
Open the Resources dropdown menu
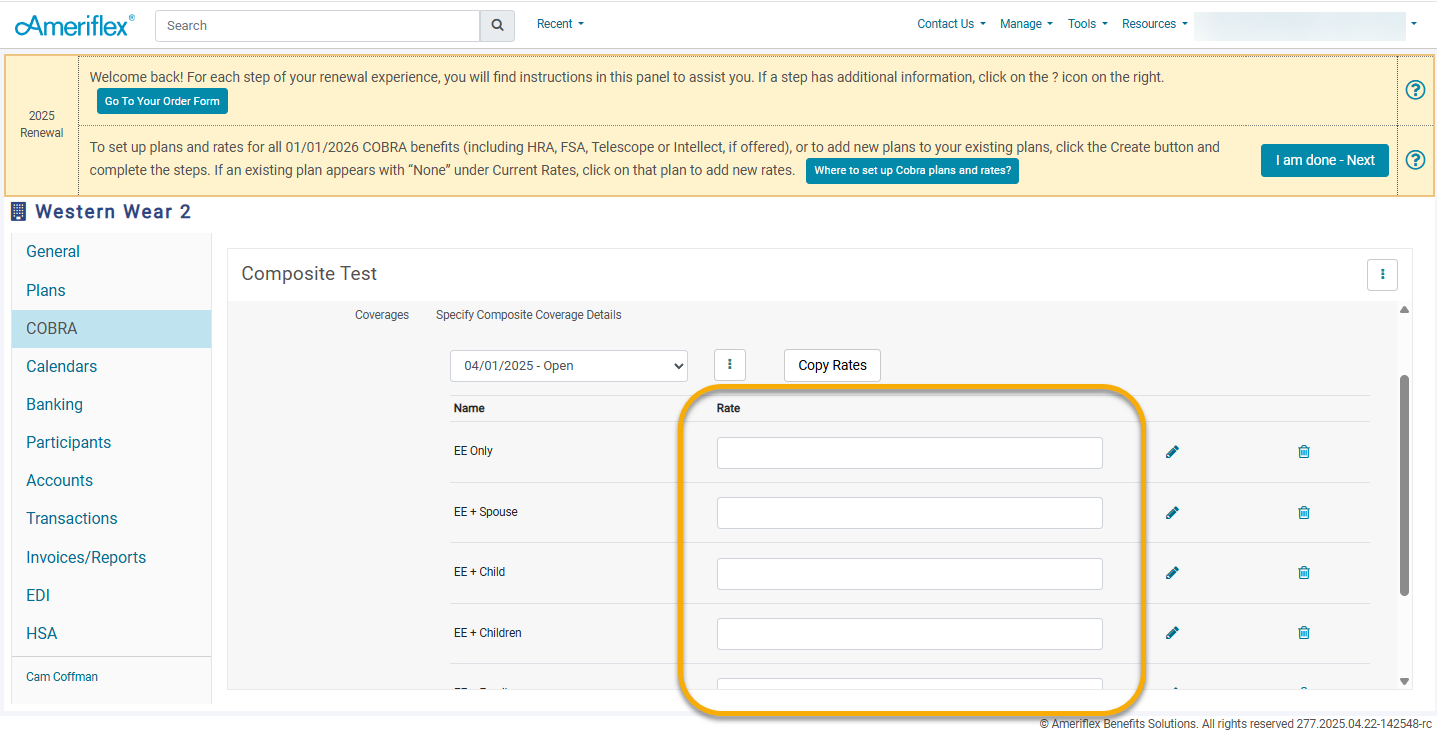coord(1154,24)
